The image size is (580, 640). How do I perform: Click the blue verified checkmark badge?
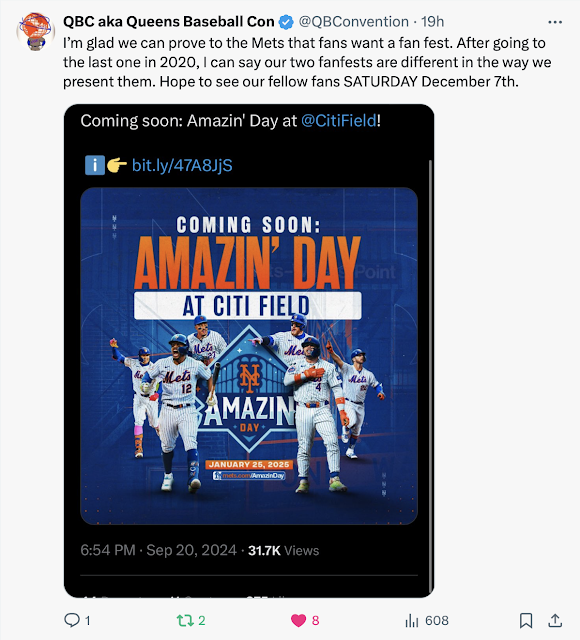[286, 22]
